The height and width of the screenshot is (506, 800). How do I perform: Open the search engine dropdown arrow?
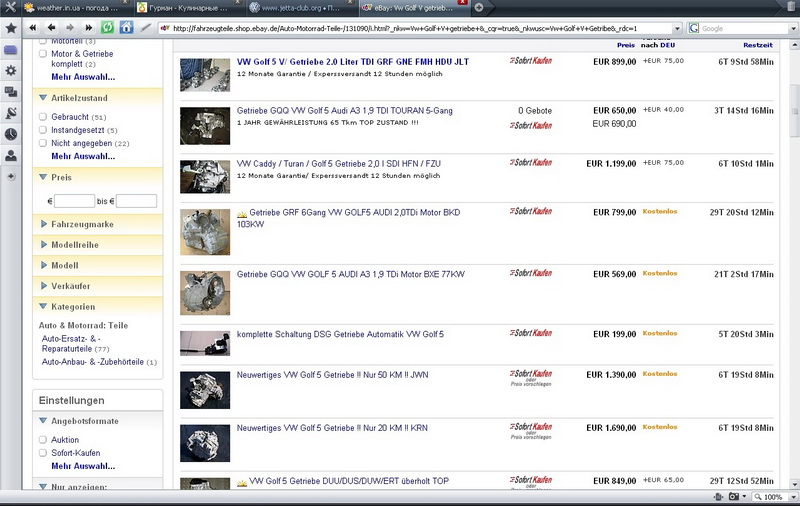pos(793,29)
